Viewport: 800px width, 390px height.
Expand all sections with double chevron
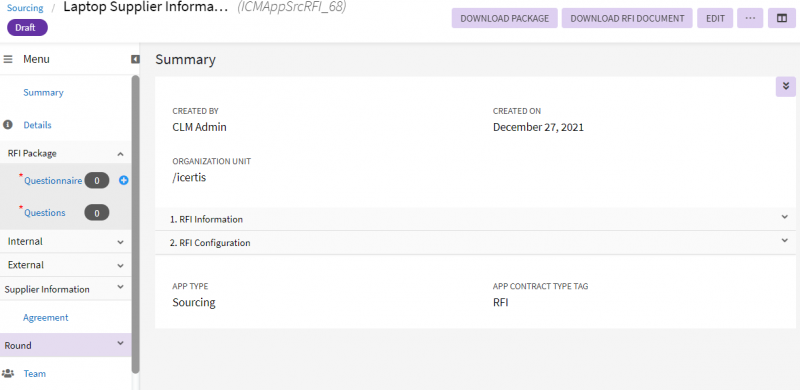[x=786, y=87]
